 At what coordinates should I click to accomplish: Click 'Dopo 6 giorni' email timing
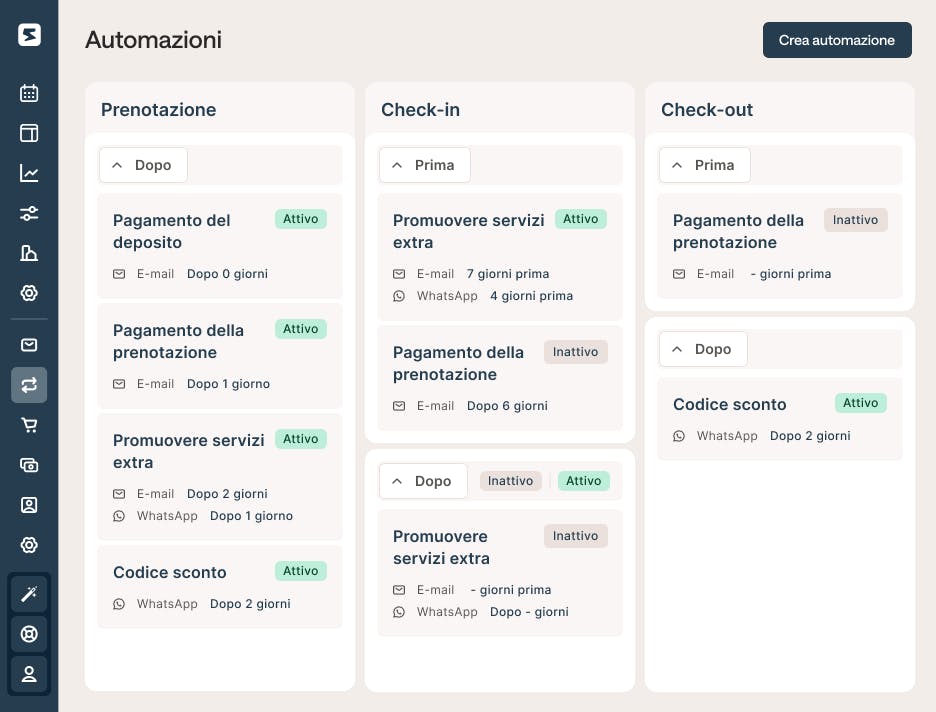507,406
